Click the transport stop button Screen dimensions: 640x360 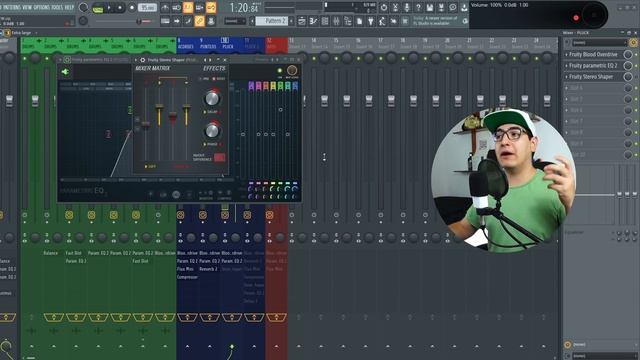(120, 8)
